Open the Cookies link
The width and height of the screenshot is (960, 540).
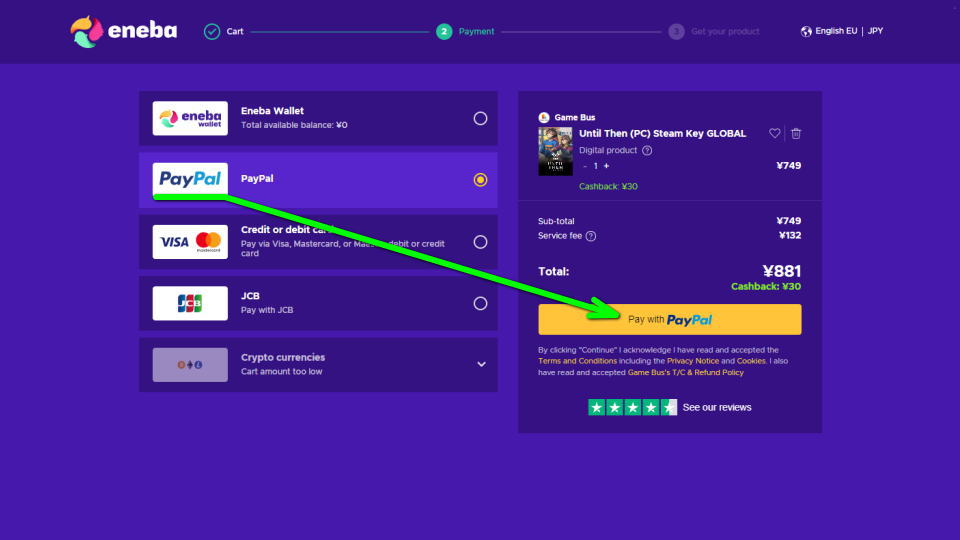[751, 361]
